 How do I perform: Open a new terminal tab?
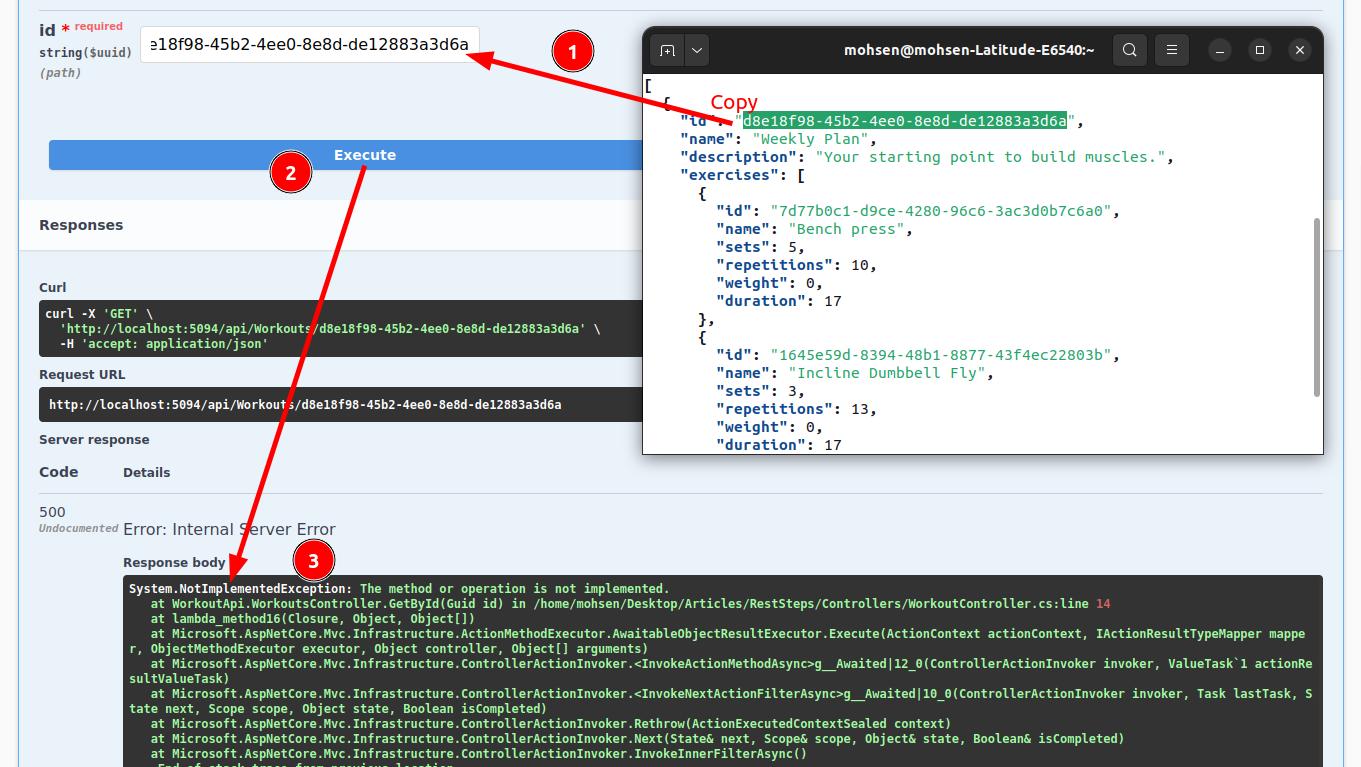click(667, 50)
